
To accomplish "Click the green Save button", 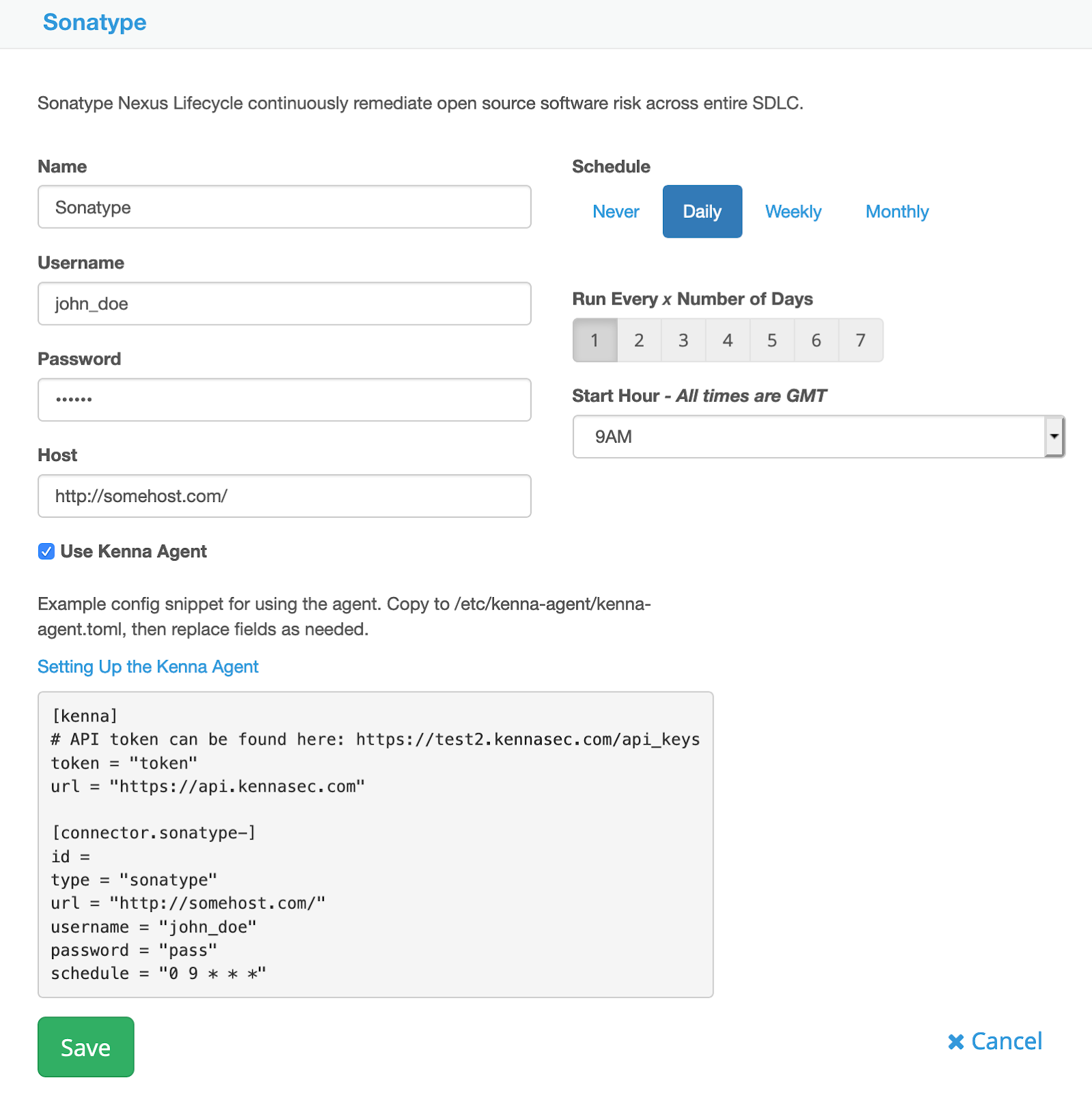I will (x=86, y=1047).
